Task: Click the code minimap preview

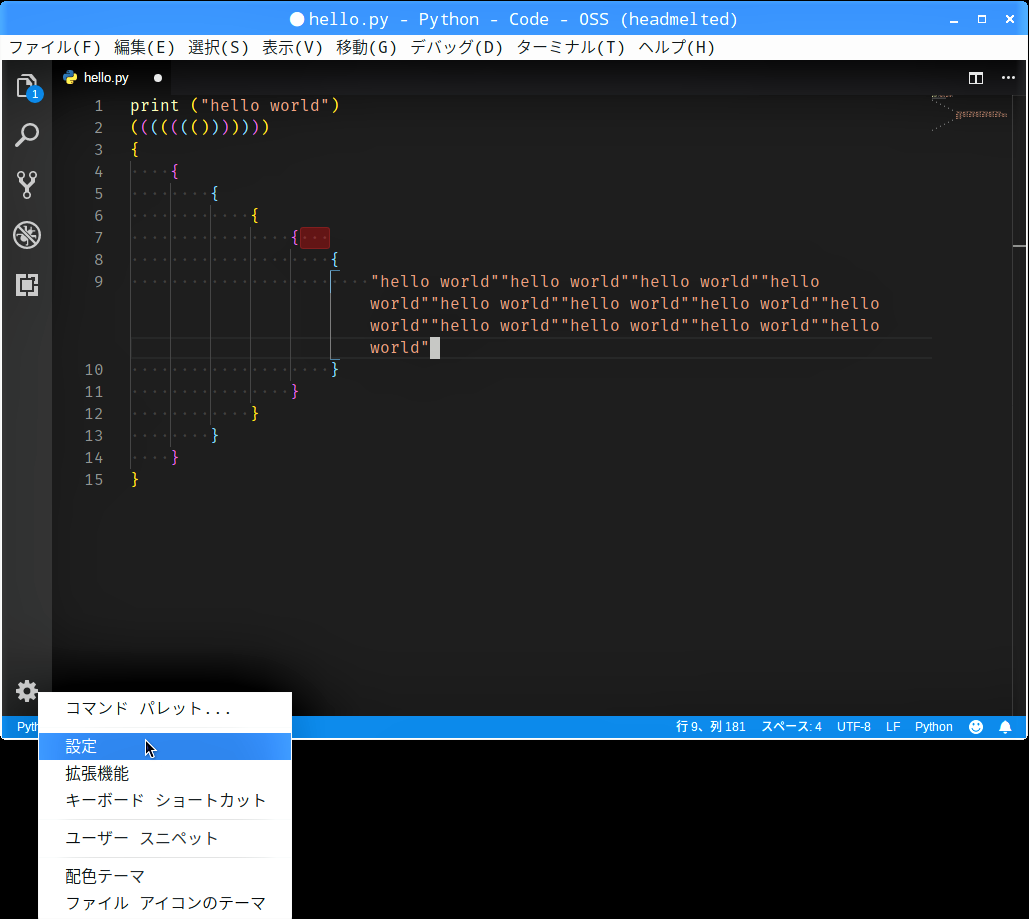Action: click(x=971, y=113)
